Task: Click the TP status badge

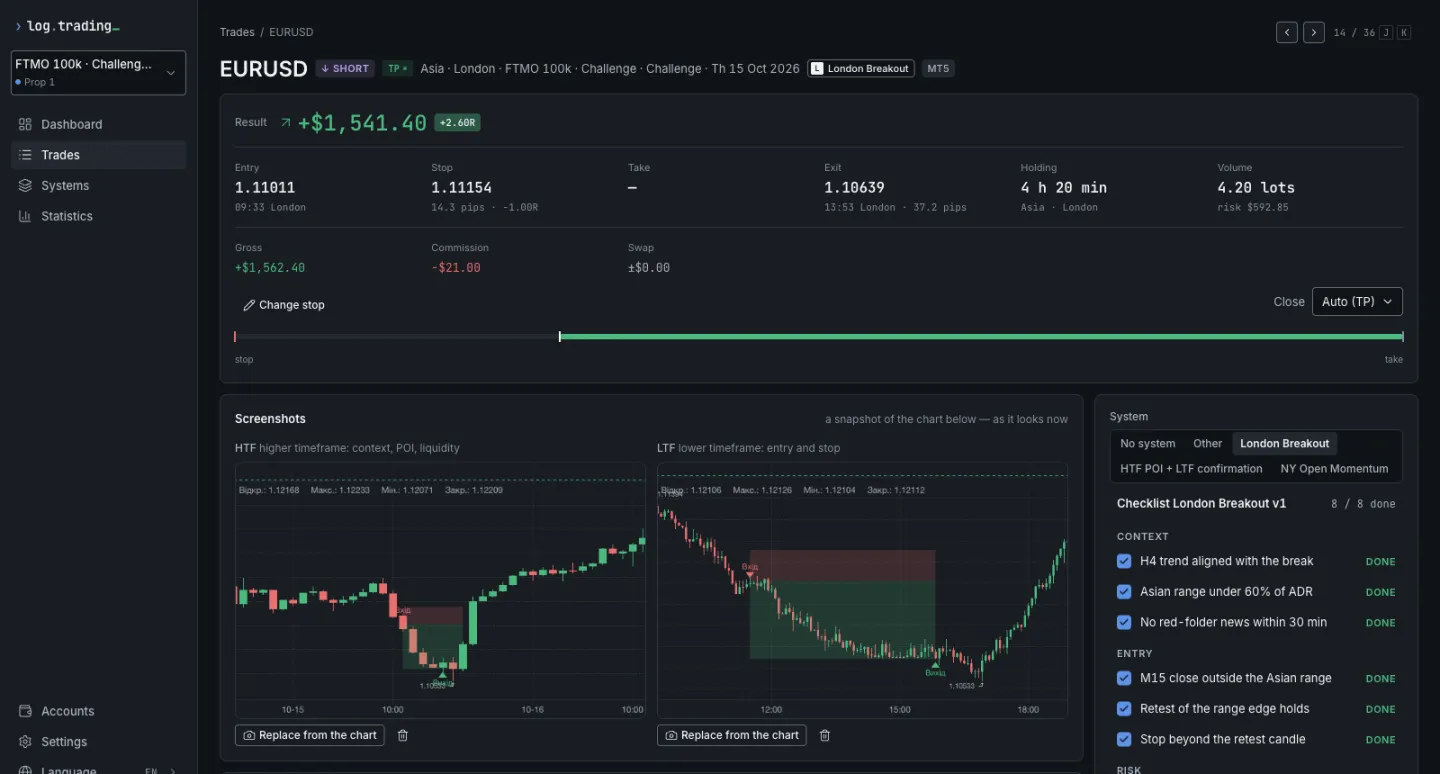Action: point(397,69)
